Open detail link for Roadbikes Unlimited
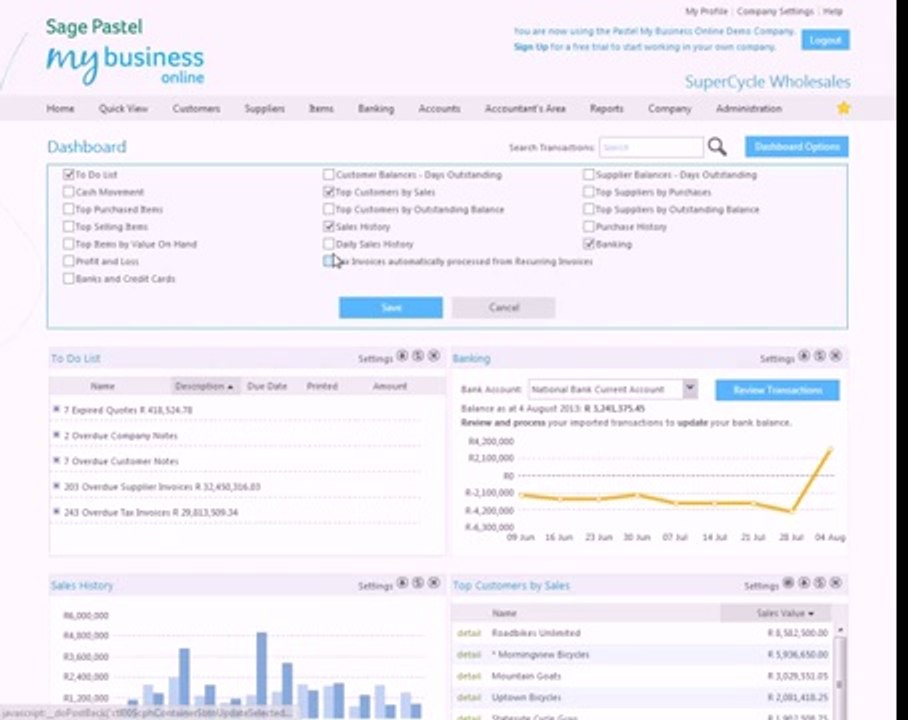Screen dimensions: 908x720 pyautogui.click(x=469, y=633)
